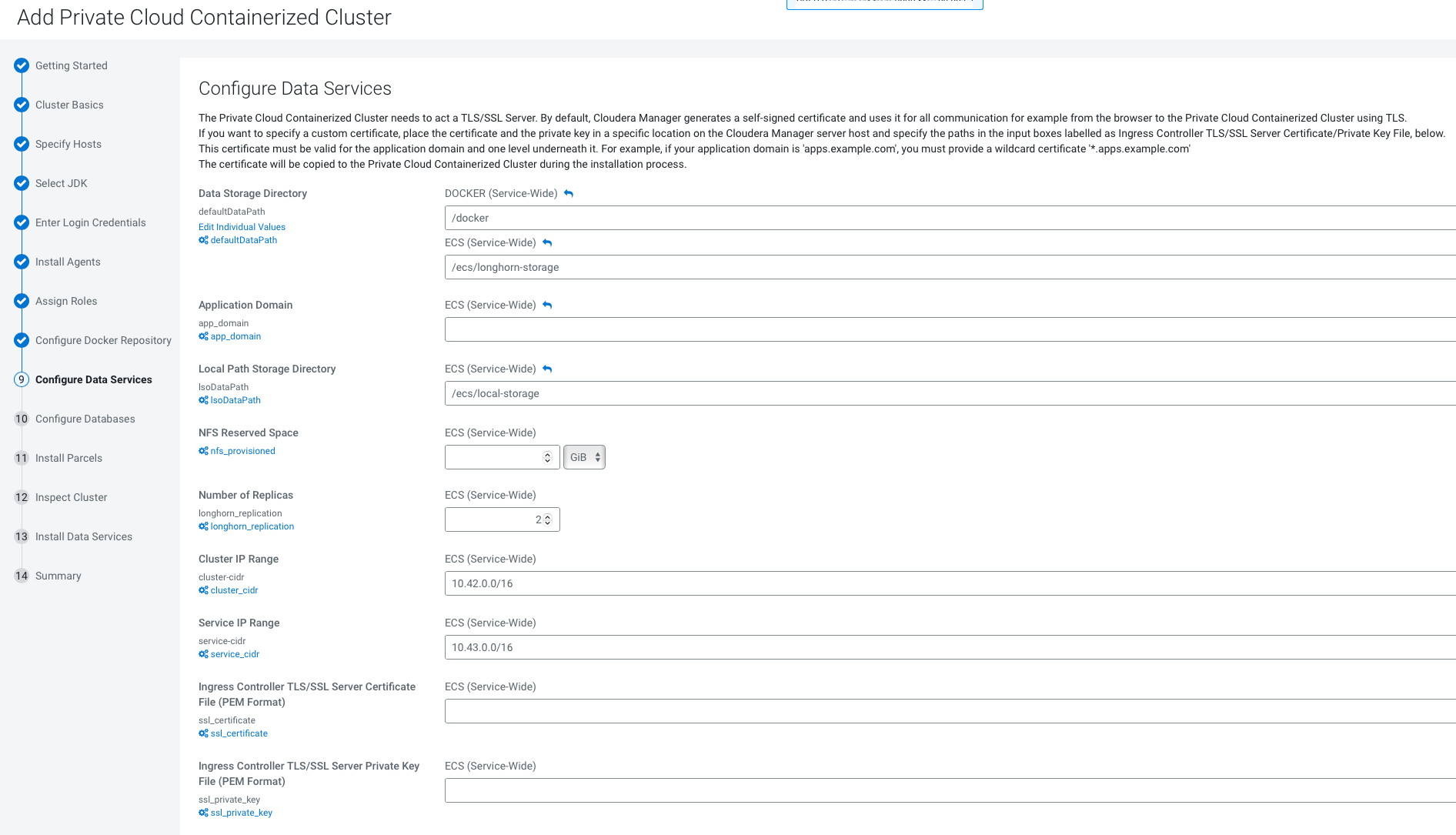Open Configure Docker Repository step
The image size is (1456, 835).
coord(103,340)
